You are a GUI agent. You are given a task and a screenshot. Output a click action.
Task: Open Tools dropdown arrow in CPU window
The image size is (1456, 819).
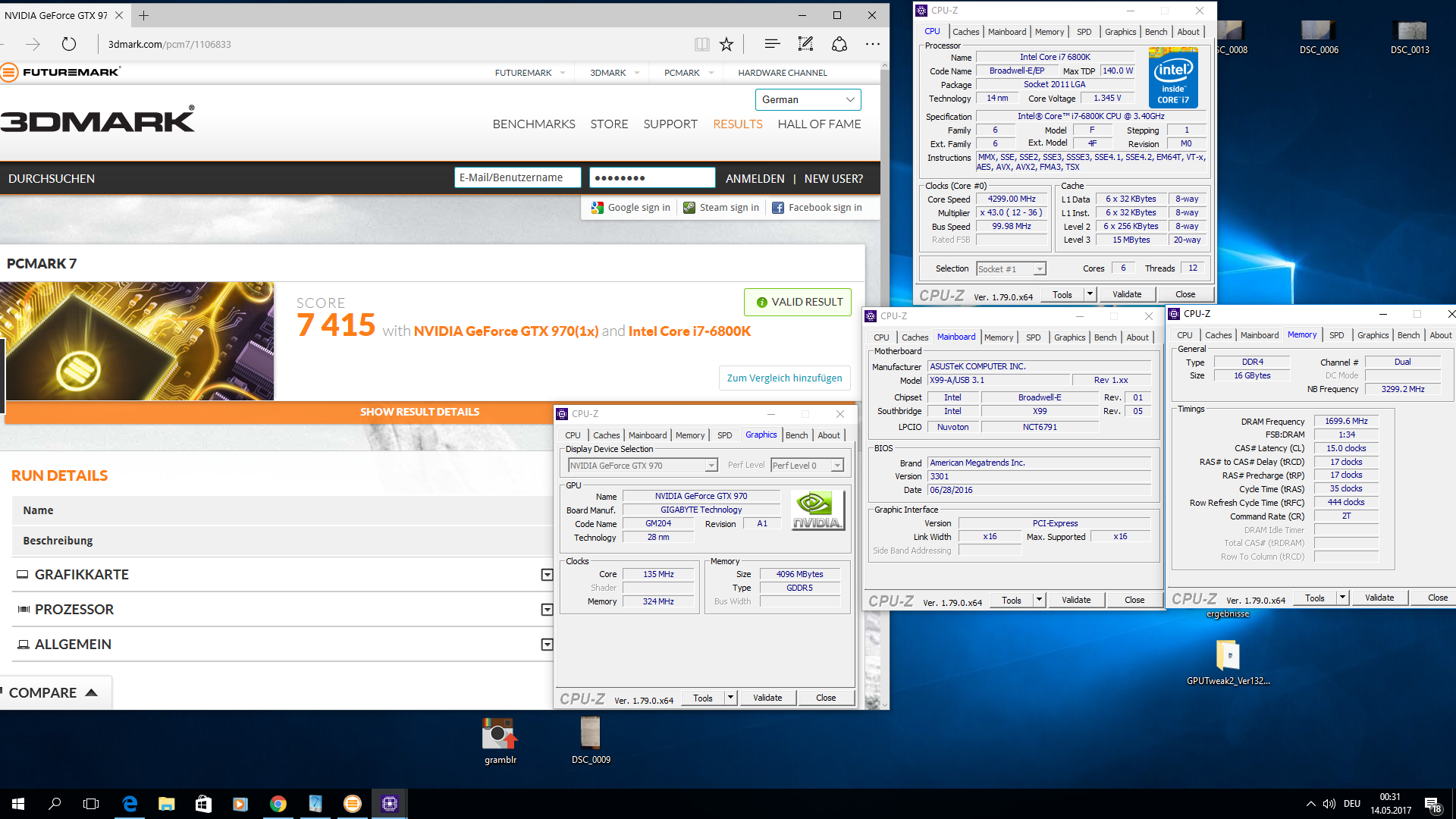1090,294
